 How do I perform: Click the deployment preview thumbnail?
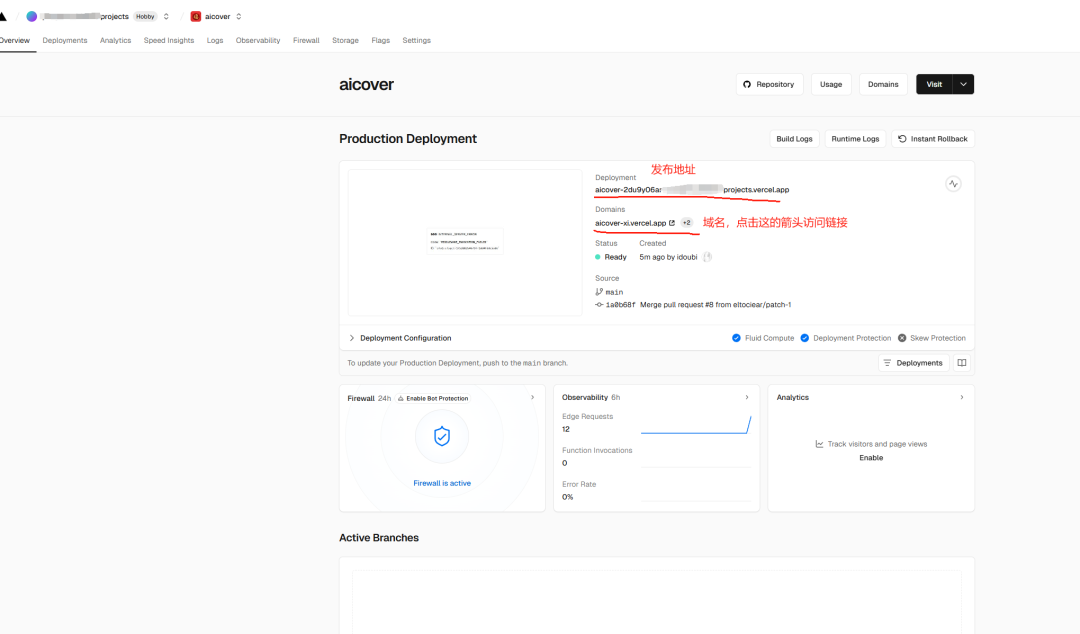point(465,242)
